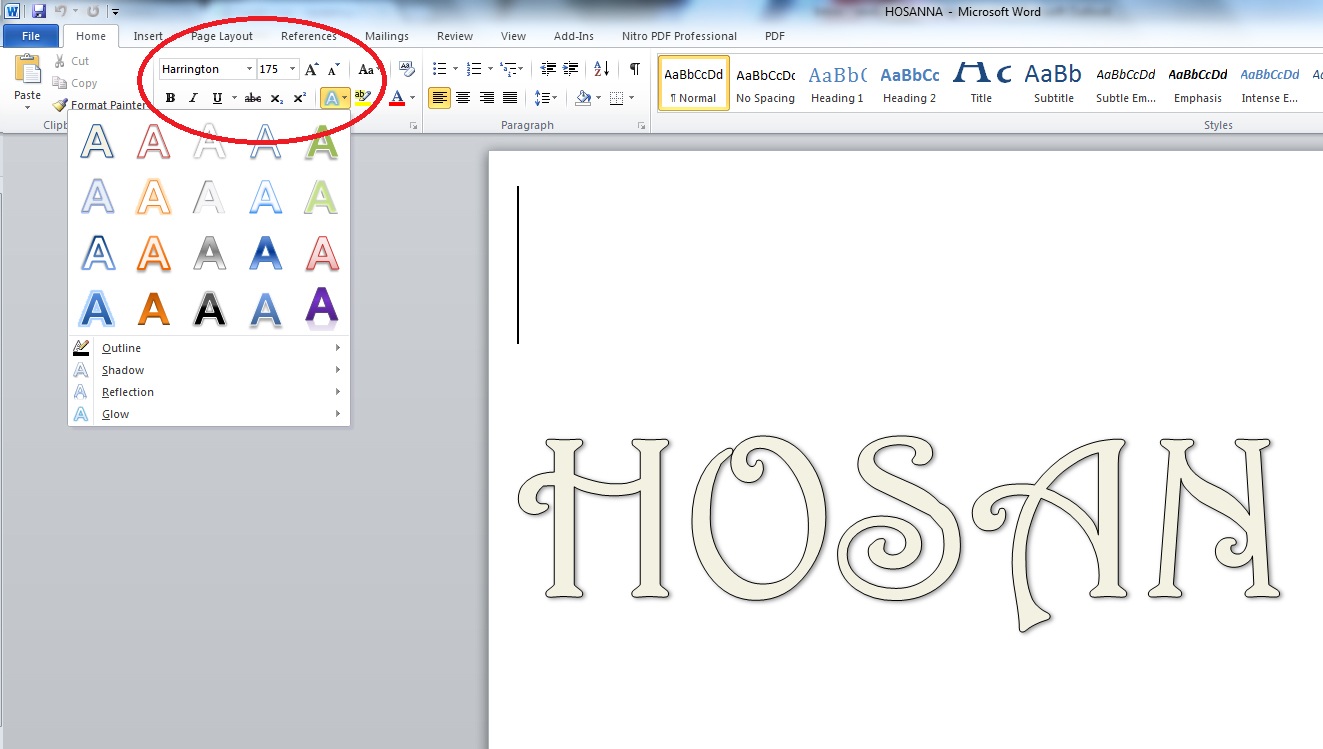
Task: Toggle Bold formatting
Action: [168, 97]
